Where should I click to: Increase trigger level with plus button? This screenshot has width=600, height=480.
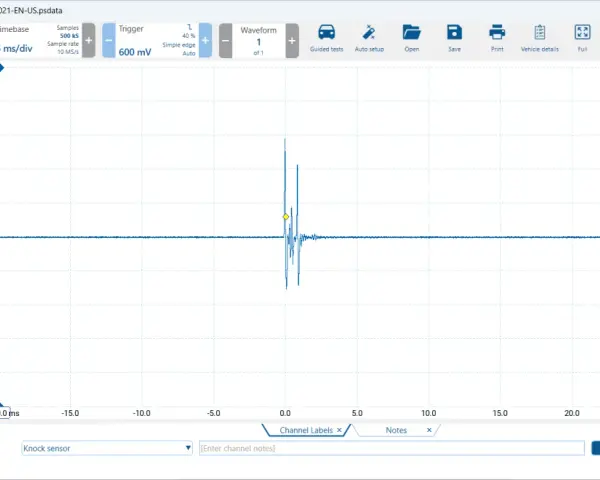[205, 40]
